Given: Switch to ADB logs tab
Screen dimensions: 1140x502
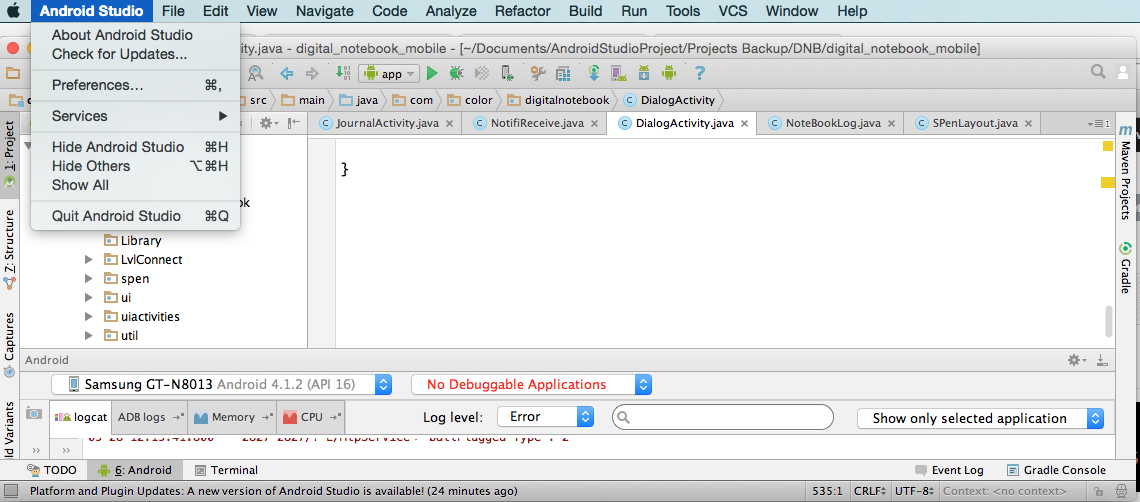Looking at the screenshot, I should point(150,417).
